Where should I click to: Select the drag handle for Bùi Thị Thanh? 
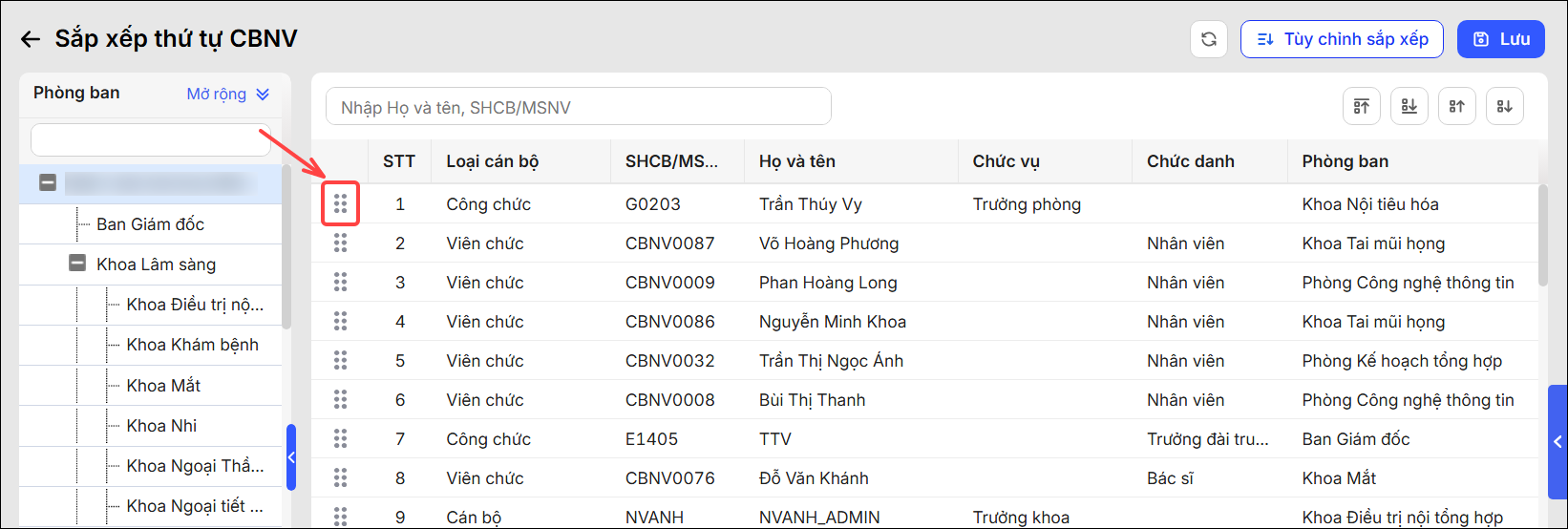[341, 399]
